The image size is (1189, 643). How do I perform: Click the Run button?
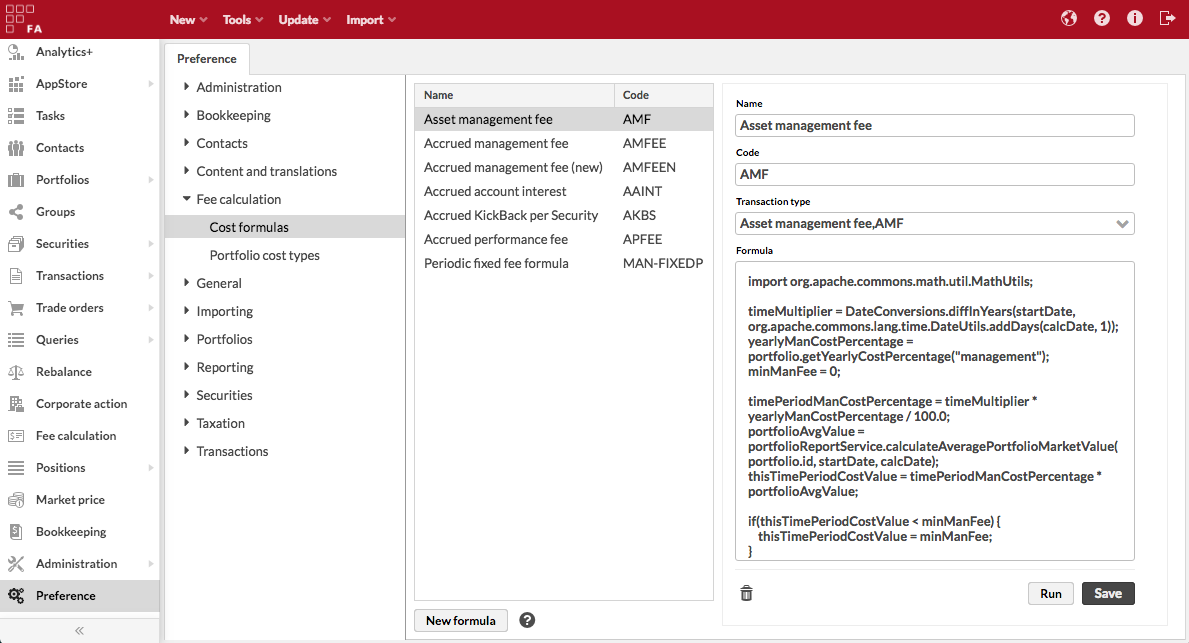pos(1051,593)
